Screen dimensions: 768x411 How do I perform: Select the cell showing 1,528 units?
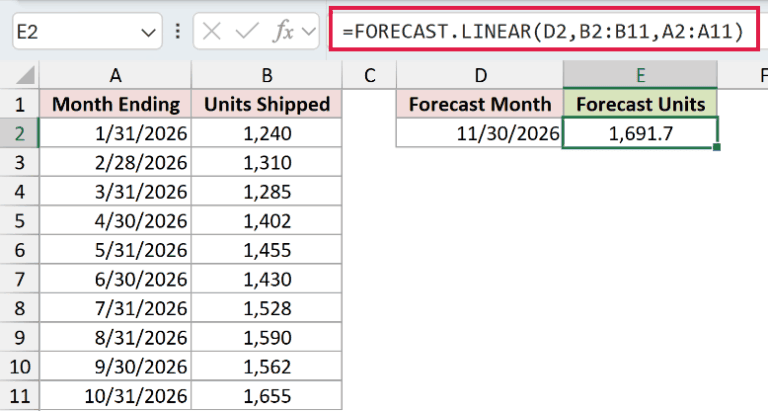266,308
